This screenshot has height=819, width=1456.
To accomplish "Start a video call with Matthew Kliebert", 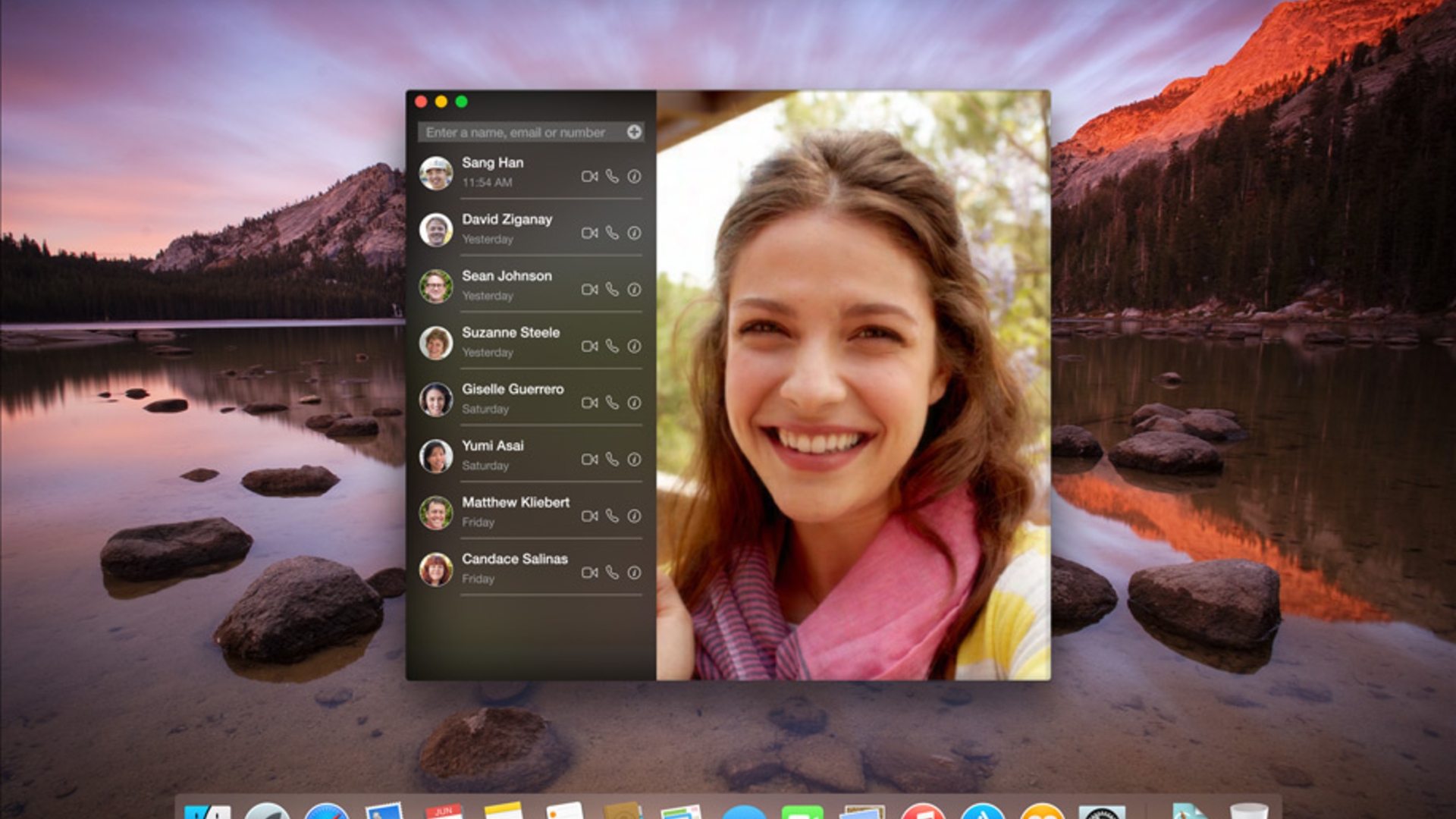I will 589,516.
